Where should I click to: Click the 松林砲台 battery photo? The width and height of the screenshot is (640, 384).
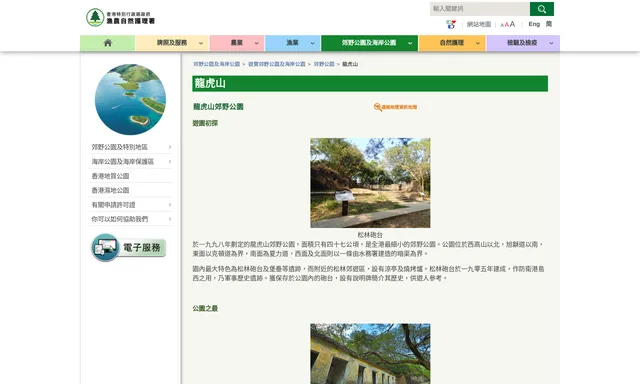tap(370, 183)
